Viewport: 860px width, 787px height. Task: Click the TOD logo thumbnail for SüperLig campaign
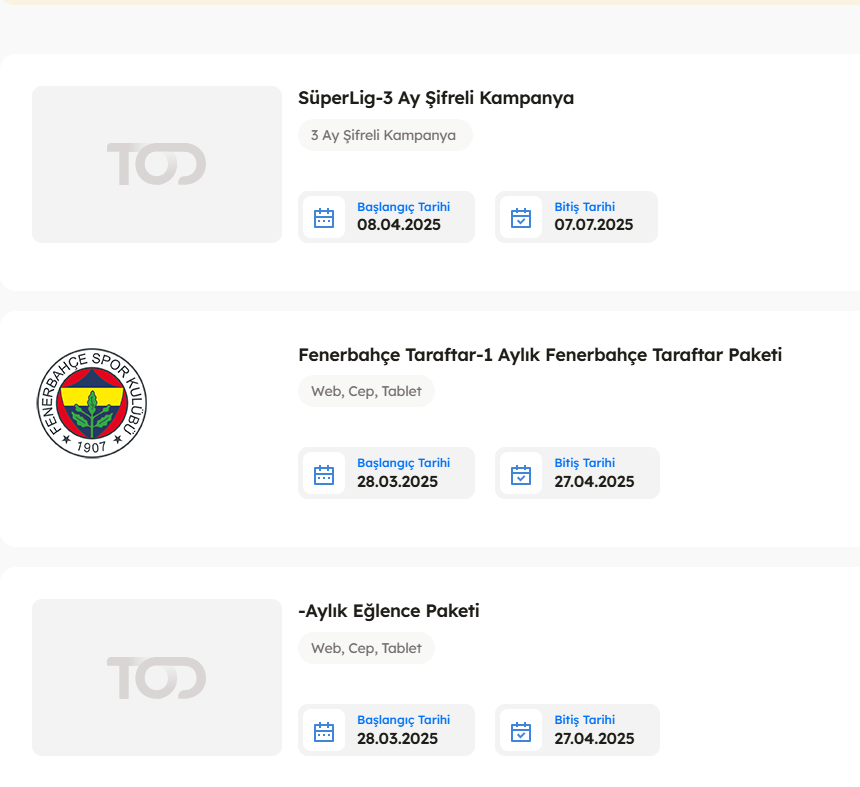point(157,164)
